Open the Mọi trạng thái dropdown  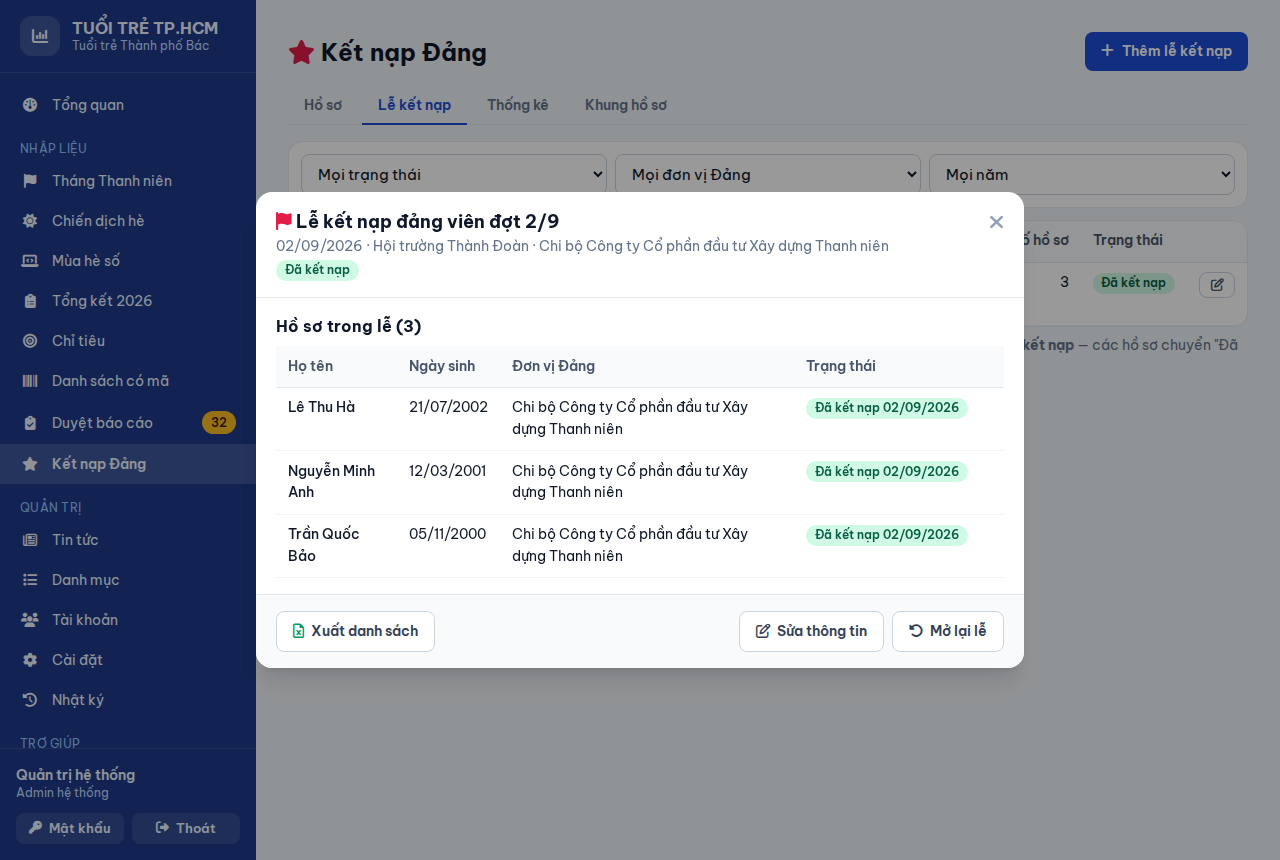point(454,174)
